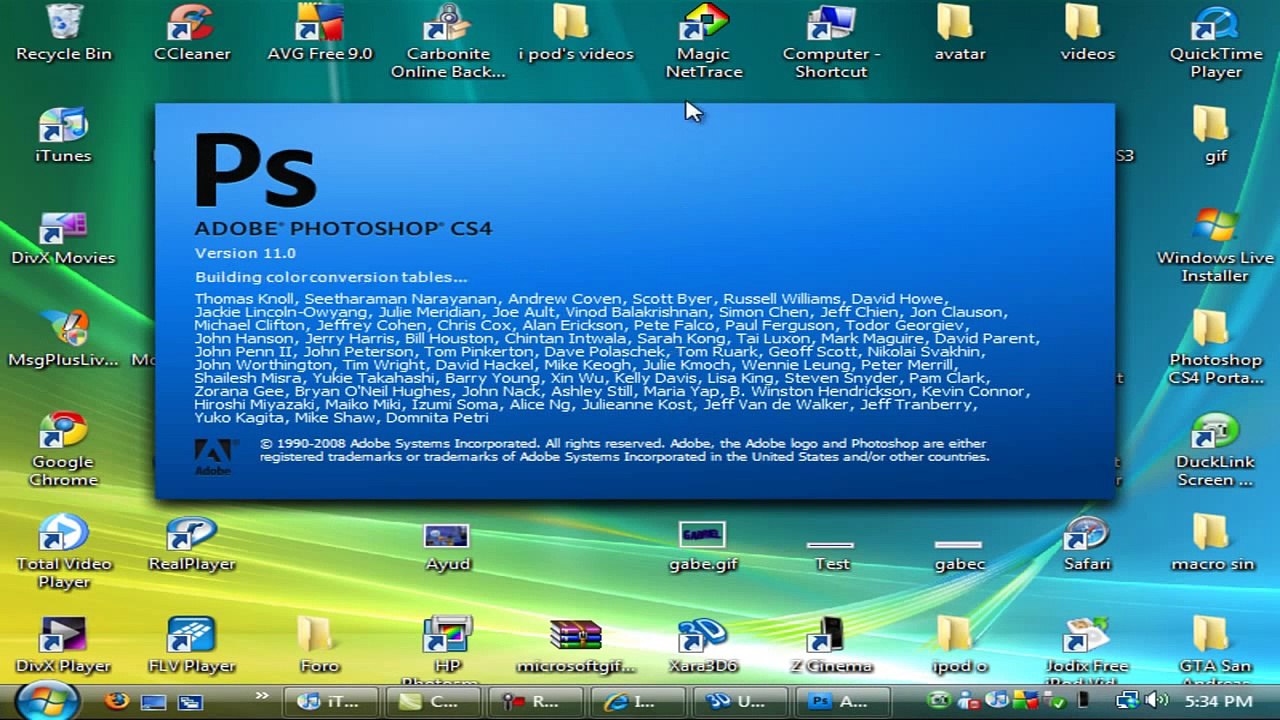
Task: Select the Xara3D6 desktop shortcut
Action: click(x=704, y=644)
